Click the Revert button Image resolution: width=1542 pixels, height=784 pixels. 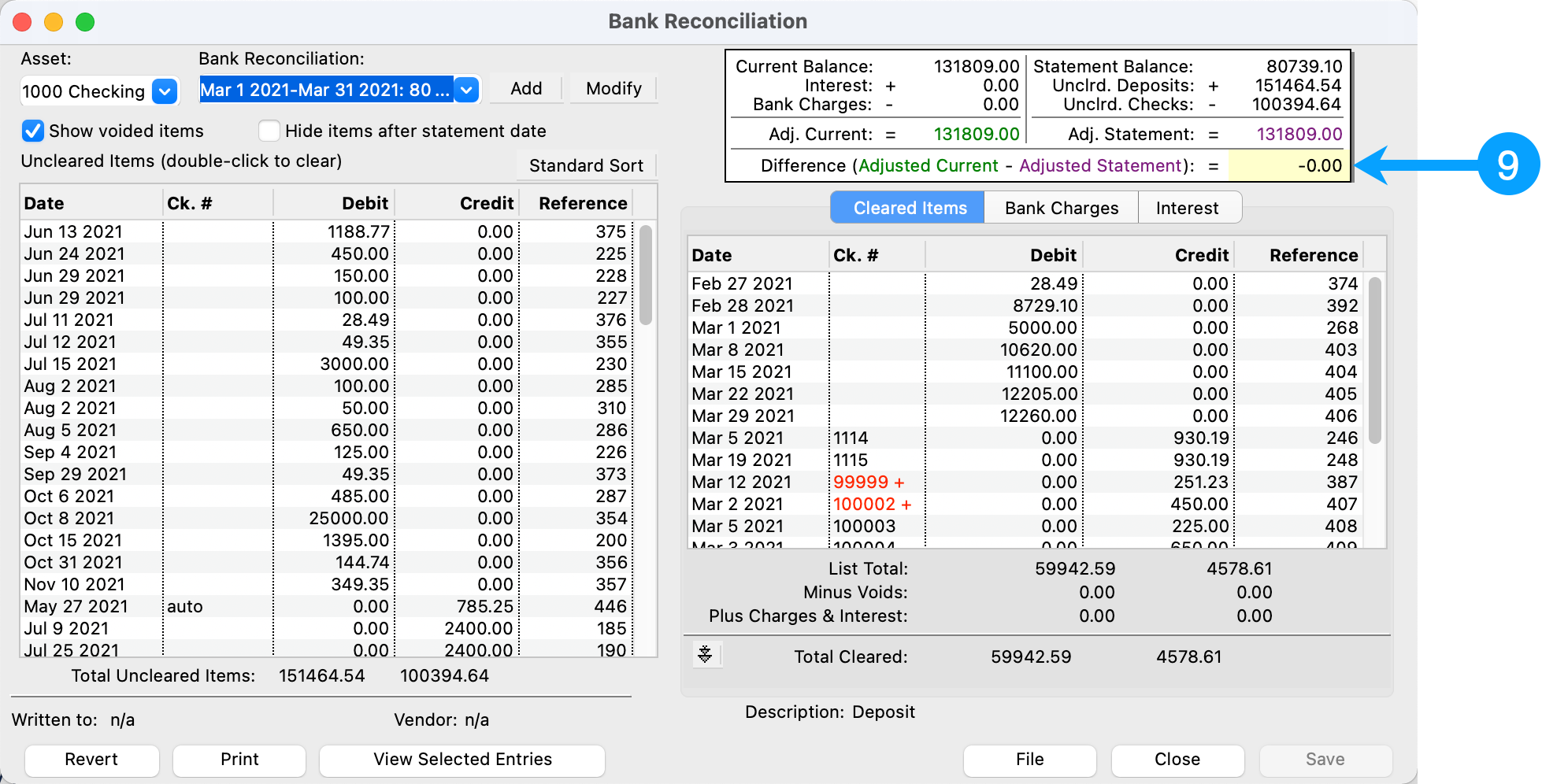[x=91, y=760]
